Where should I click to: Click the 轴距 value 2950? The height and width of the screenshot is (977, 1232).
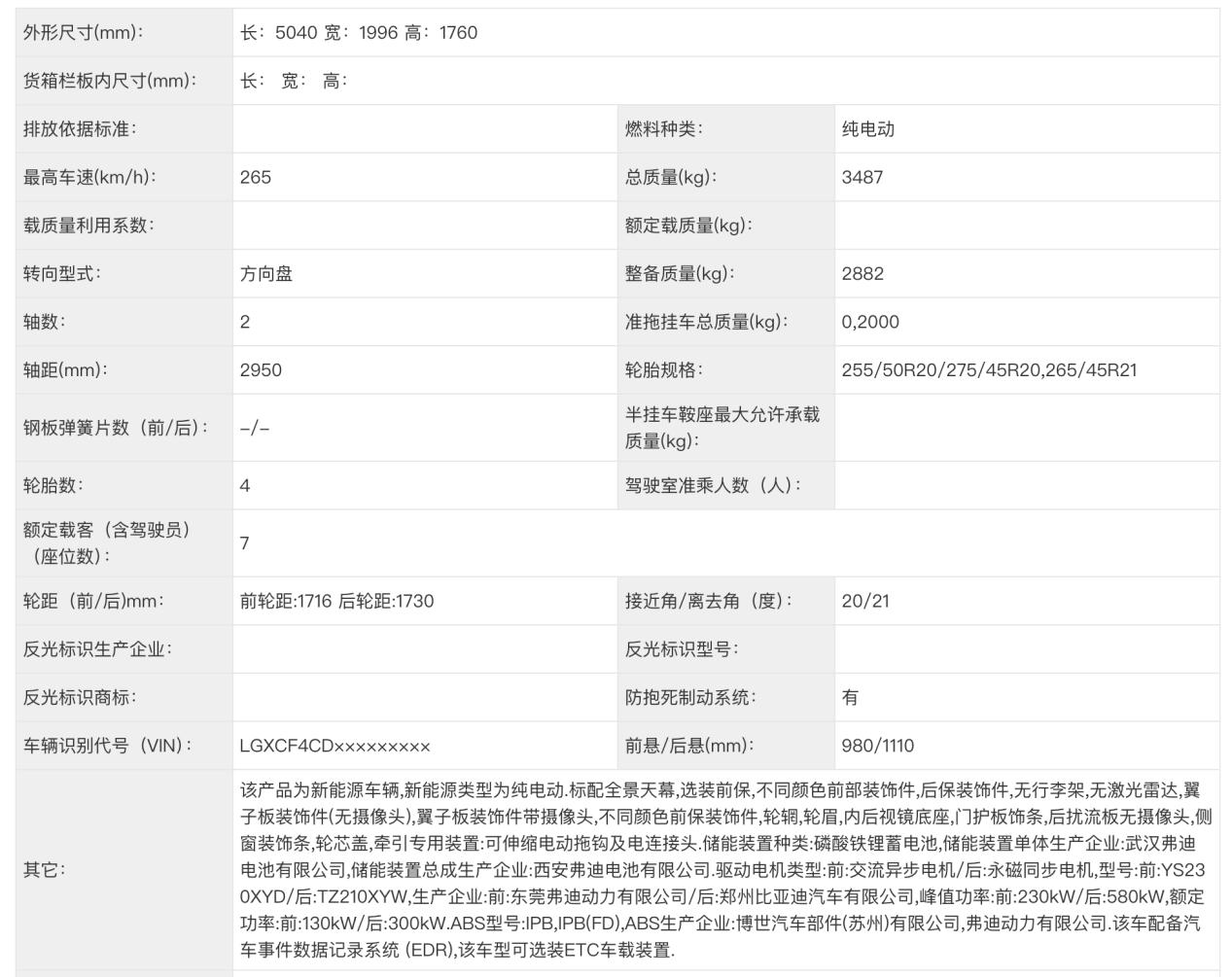pyautogui.click(x=261, y=370)
